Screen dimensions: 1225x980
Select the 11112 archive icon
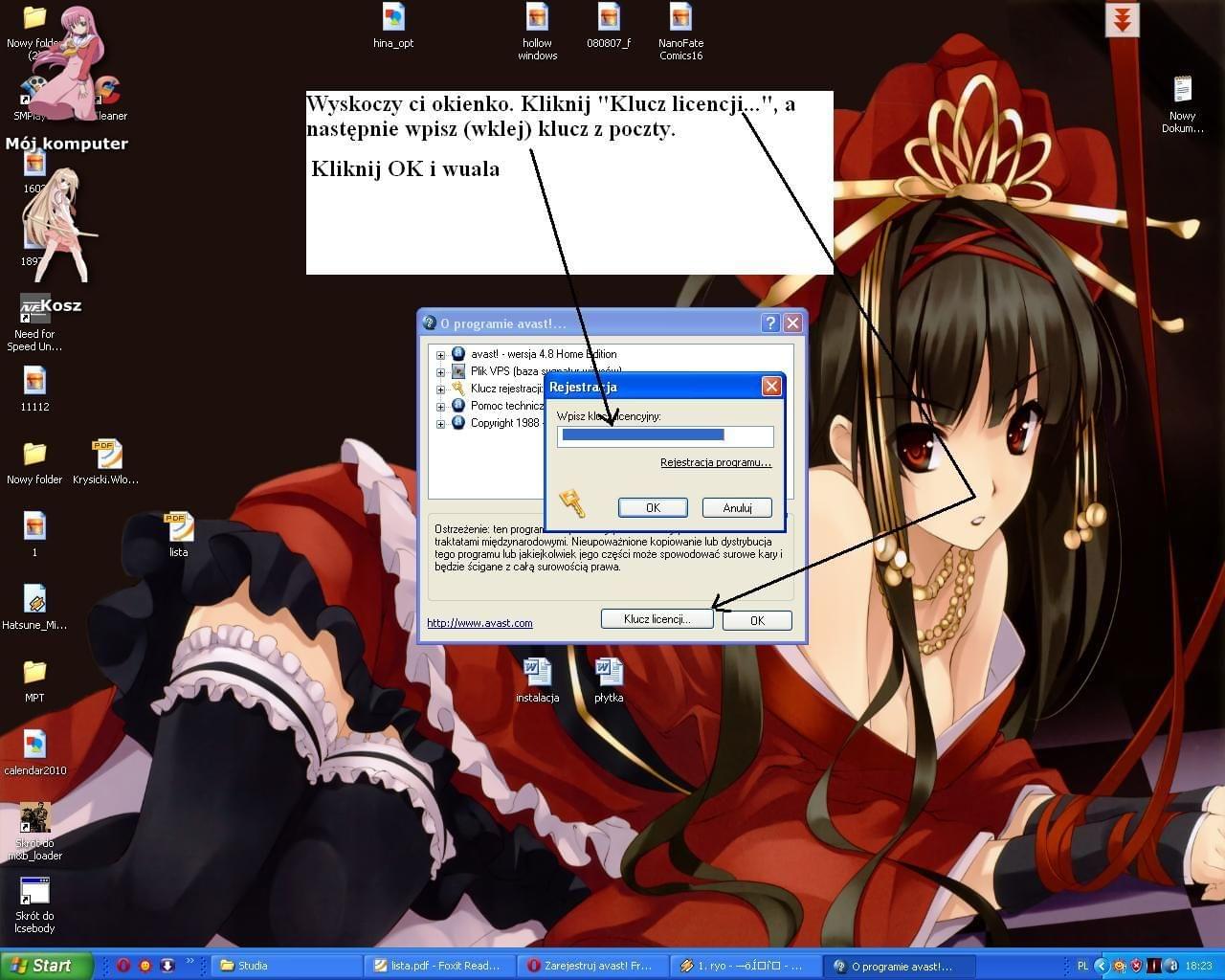34,390
